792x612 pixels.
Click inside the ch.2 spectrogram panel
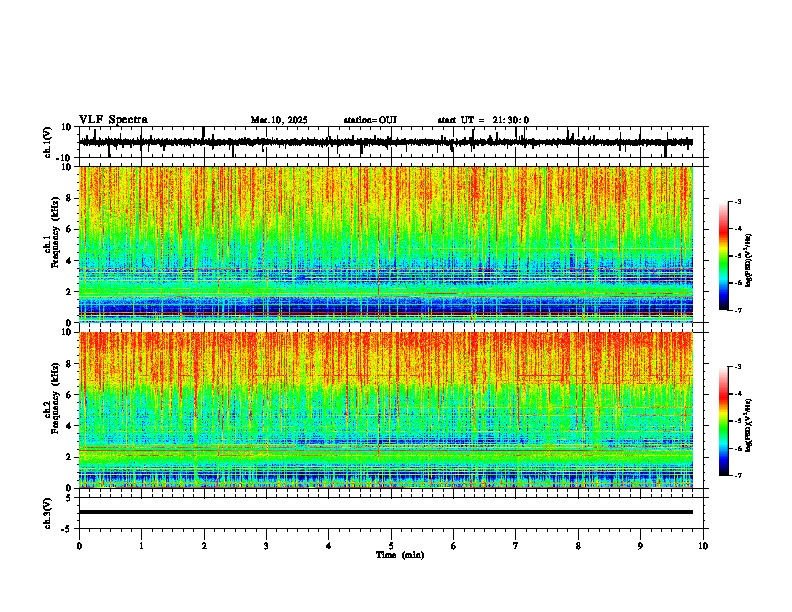(386, 410)
